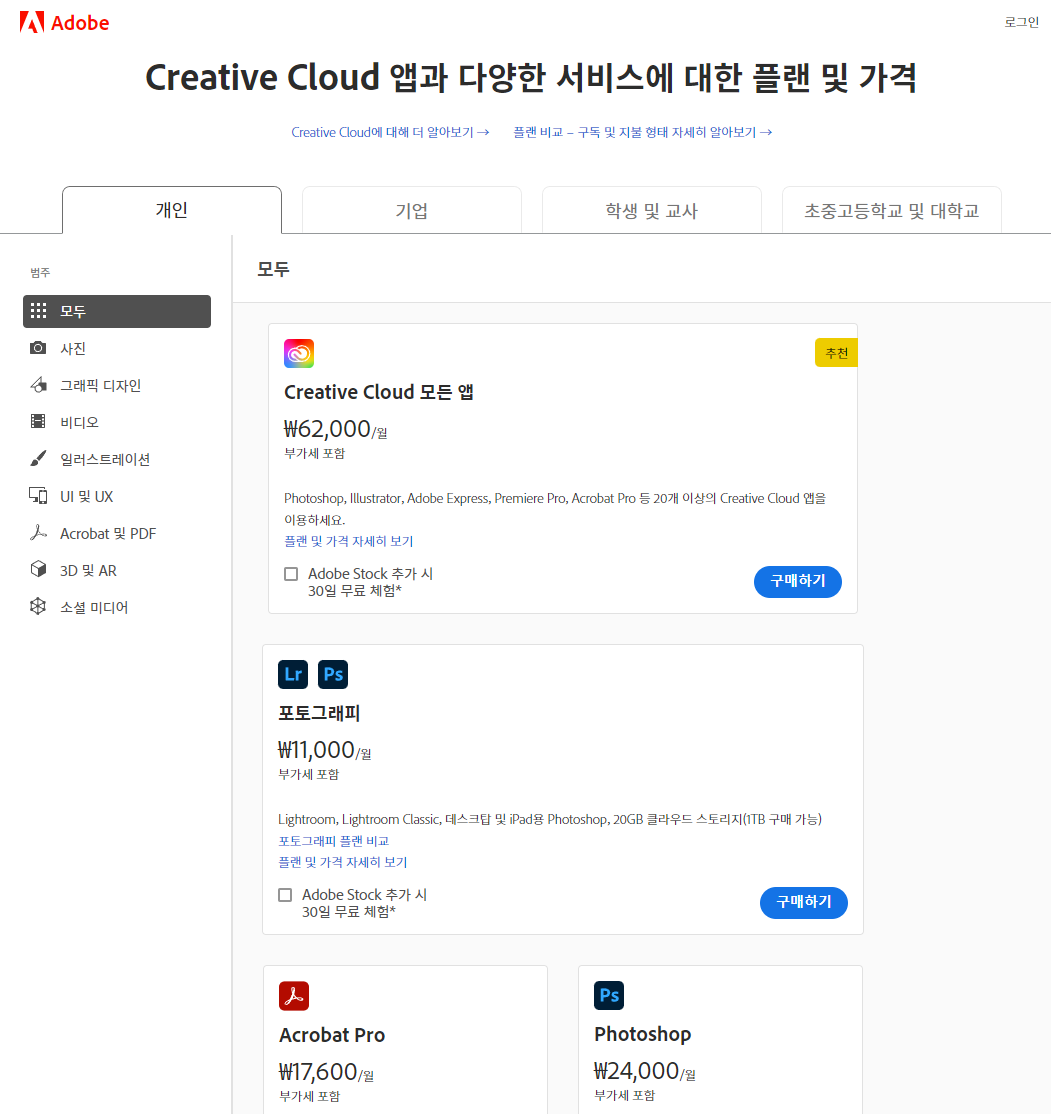Open 플랜 및 가격 자세히 보기 in 포토그래피 card
This screenshot has height=1114, width=1051.
point(343,862)
